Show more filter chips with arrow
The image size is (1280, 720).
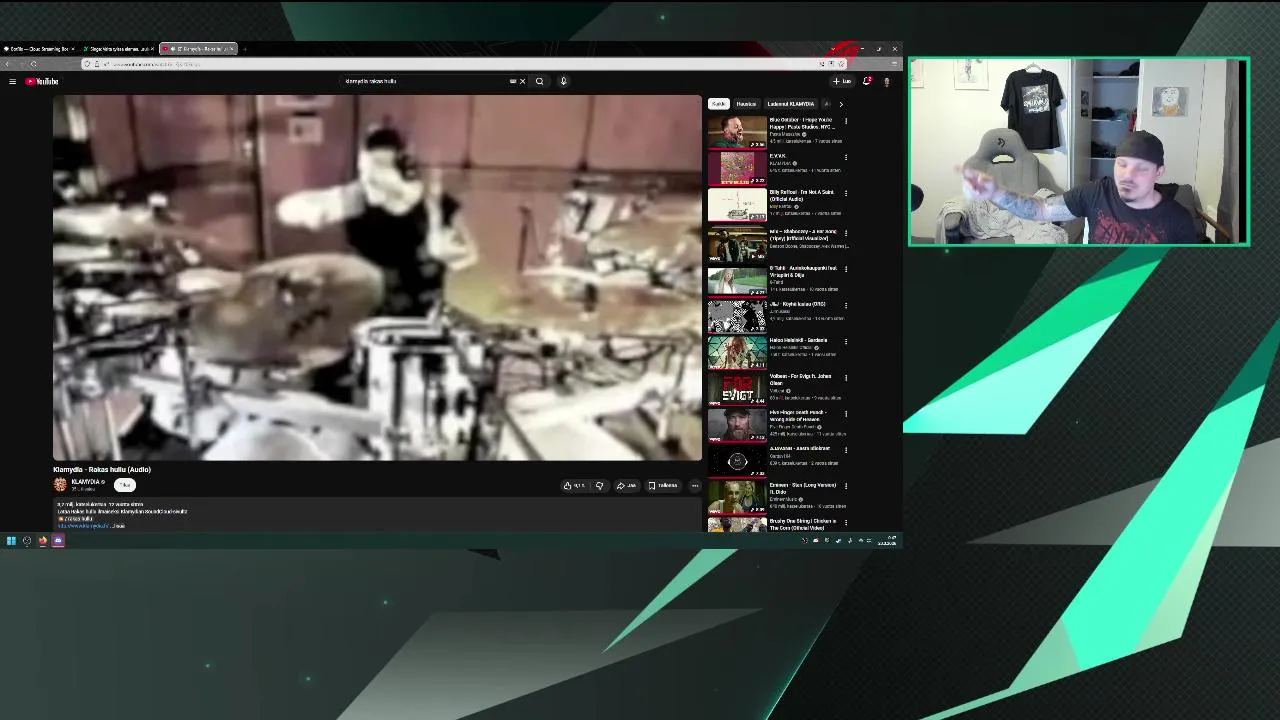(841, 104)
